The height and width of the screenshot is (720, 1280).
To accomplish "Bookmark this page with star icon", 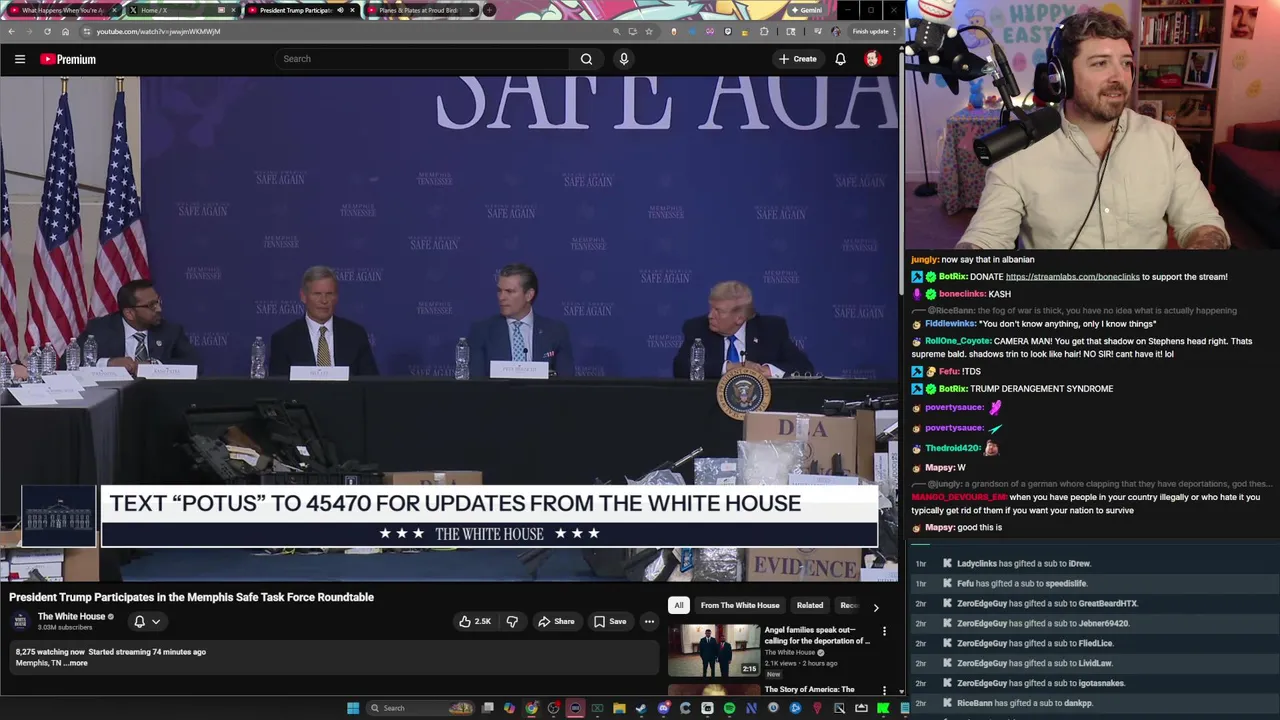I will pos(649,31).
